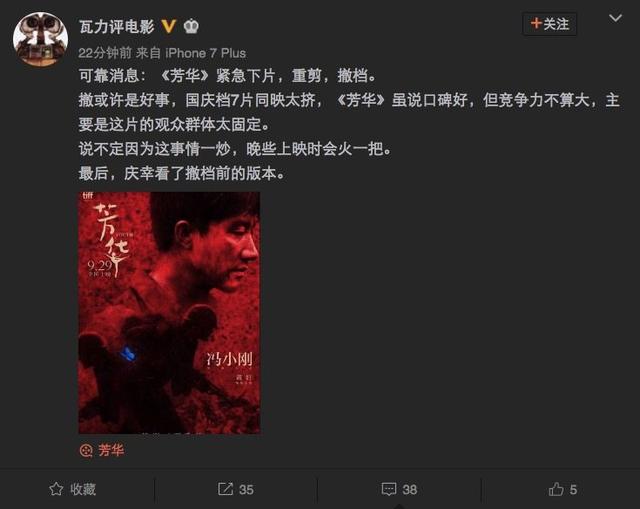This screenshot has height=509, width=640.
Task: Click the repost share icon
Action: tap(225, 489)
